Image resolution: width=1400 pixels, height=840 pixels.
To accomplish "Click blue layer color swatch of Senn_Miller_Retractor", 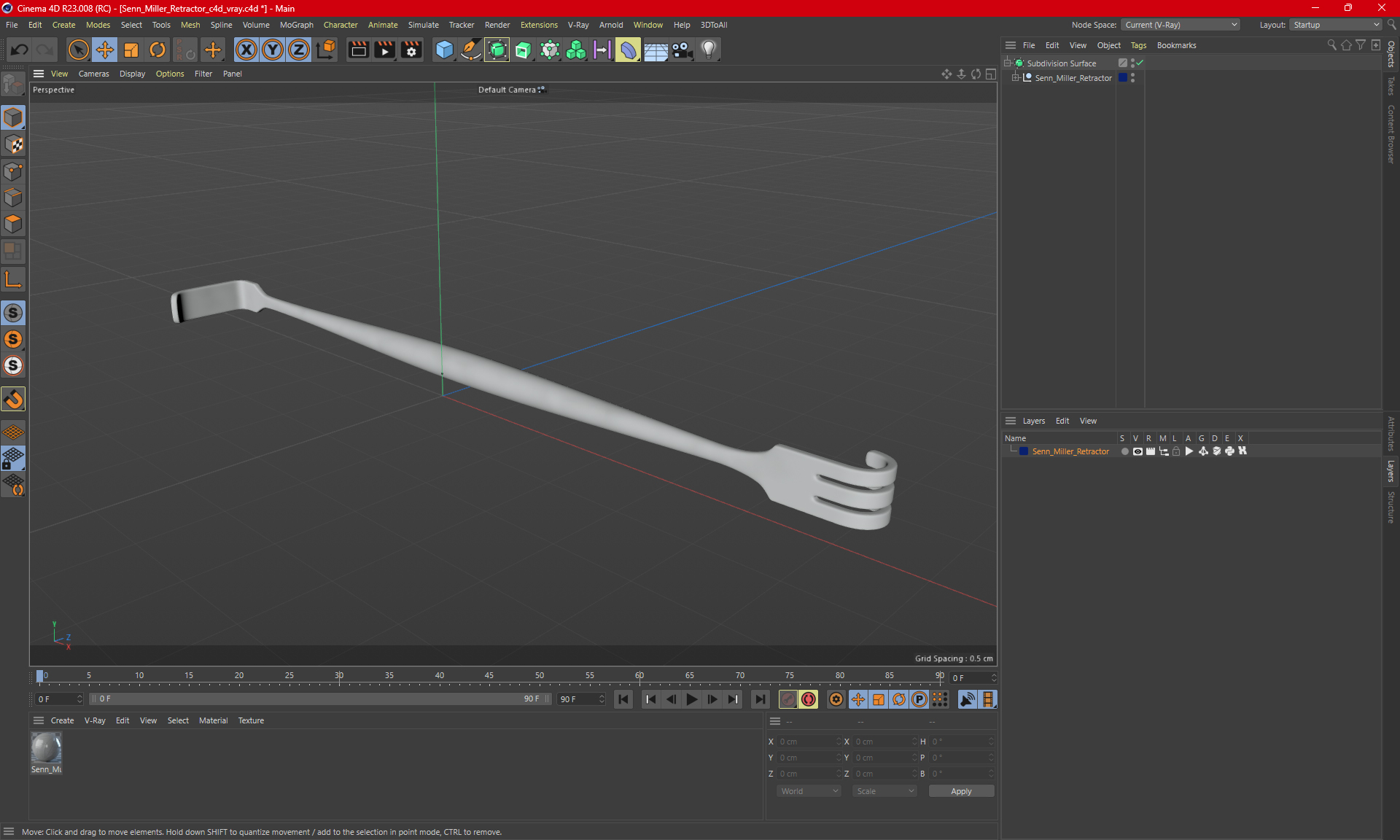I will [x=1024, y=451].
